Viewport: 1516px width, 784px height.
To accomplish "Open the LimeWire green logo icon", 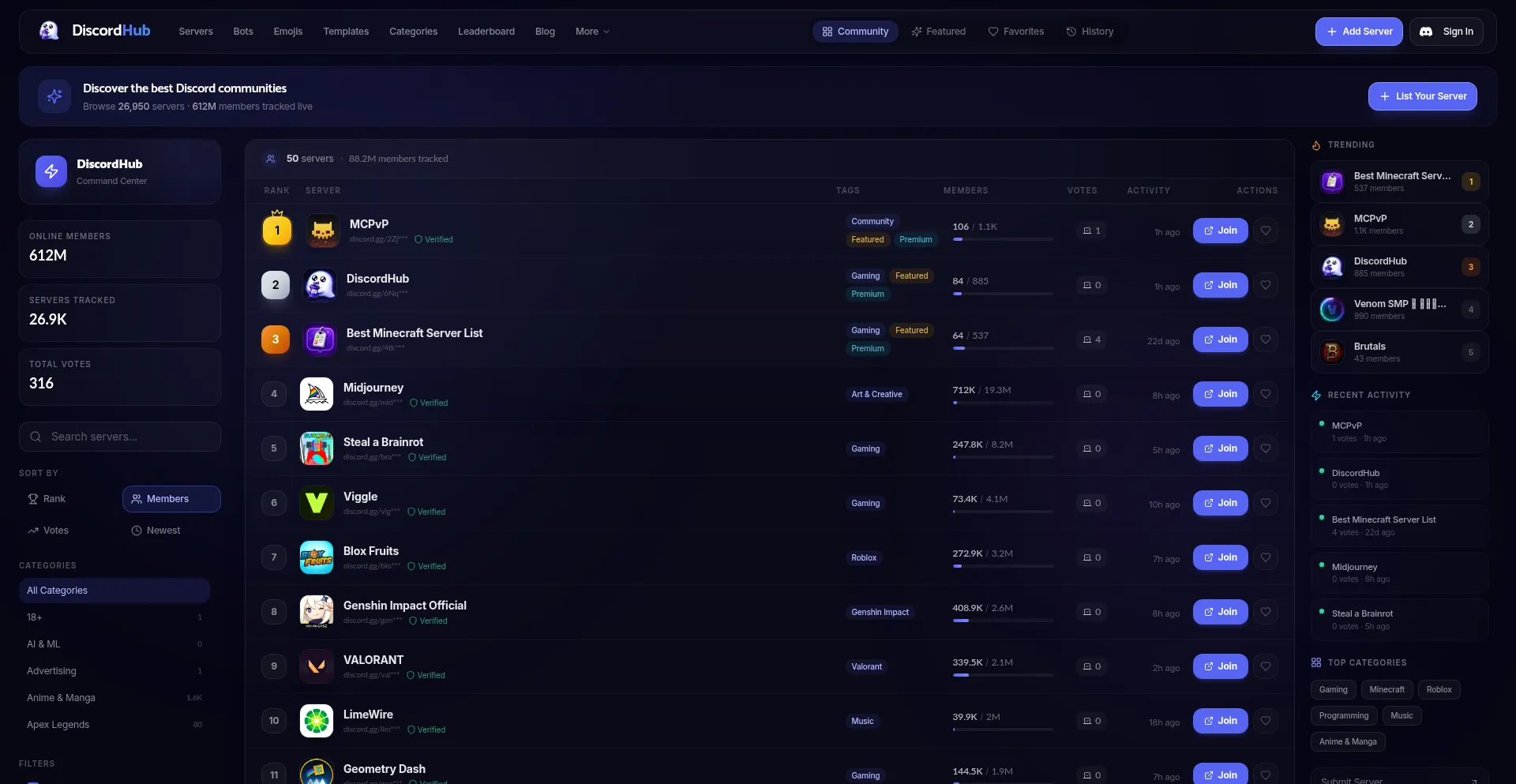I will point(317,721).
